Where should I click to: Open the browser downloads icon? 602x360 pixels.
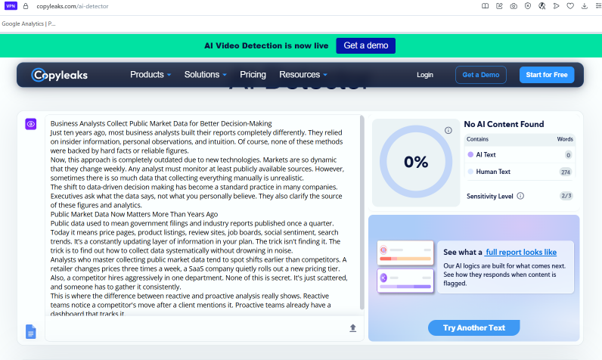point(584,6)
